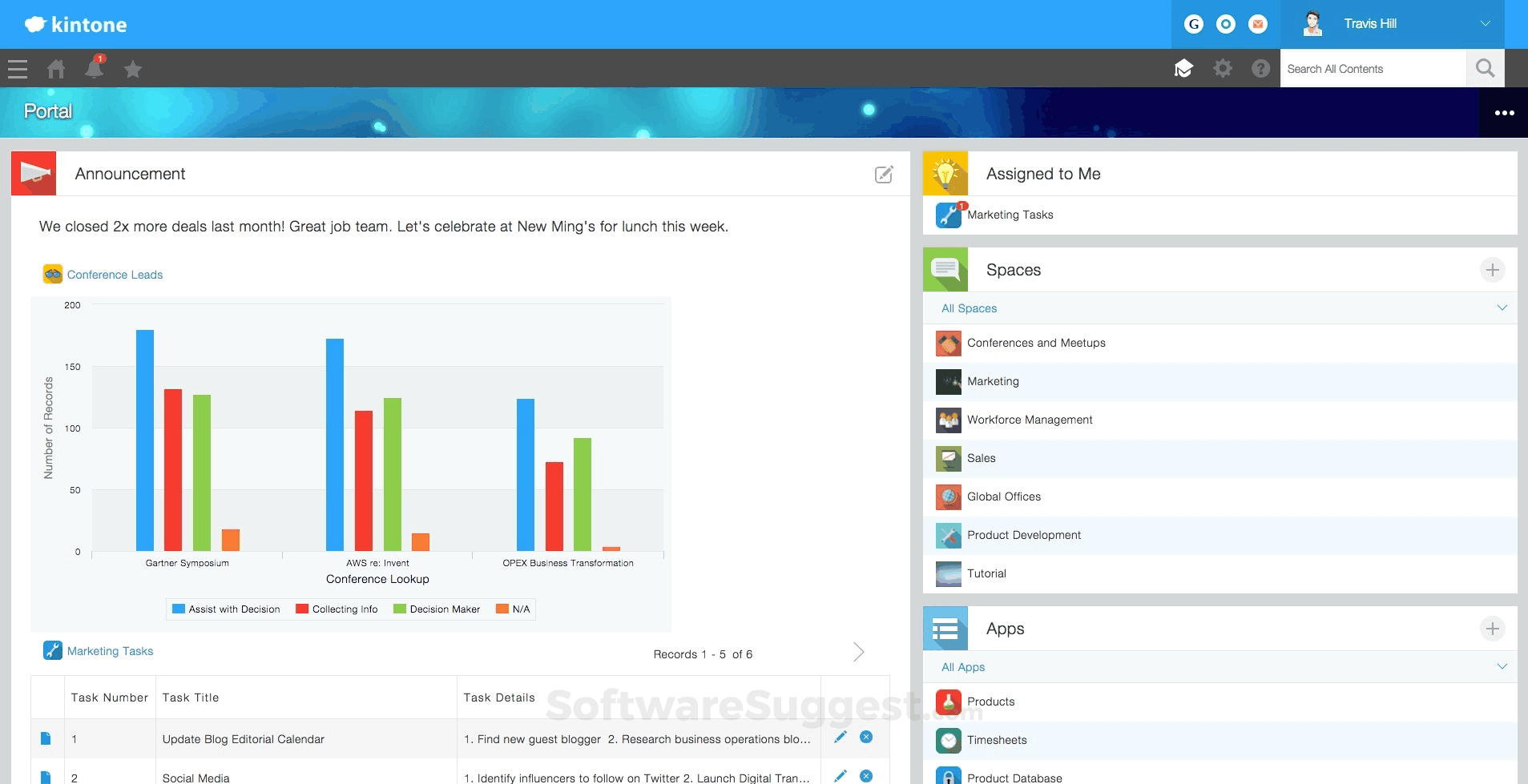Screen dimensions: 1528x784
Task: Click the home icon
Action: (56, 69)
